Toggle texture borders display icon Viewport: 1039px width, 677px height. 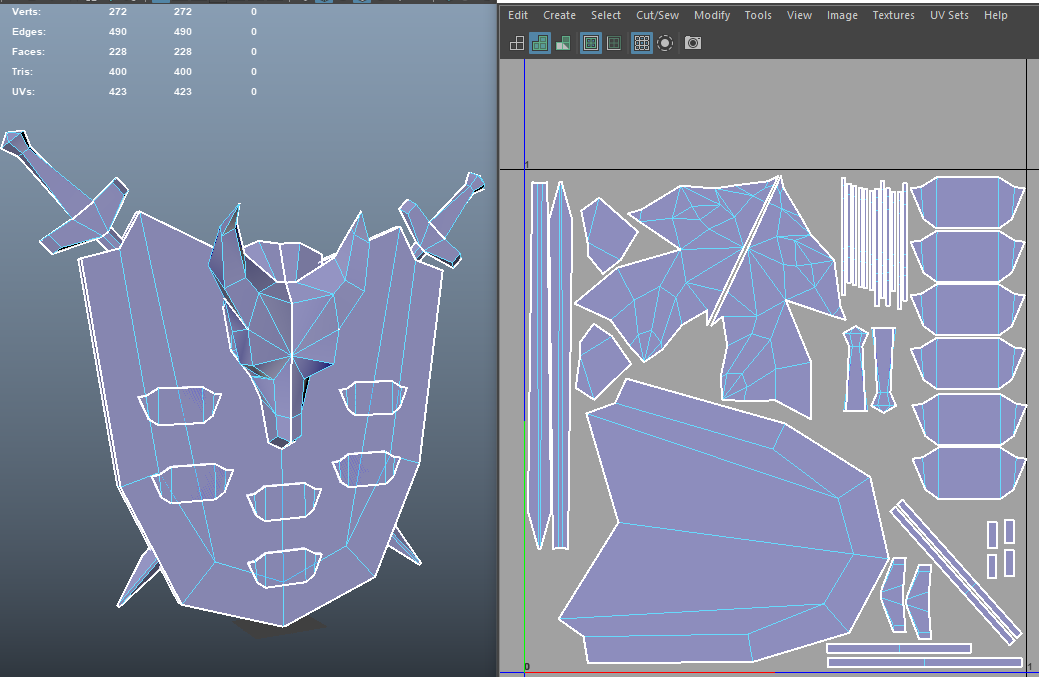[x=591, y=43]
